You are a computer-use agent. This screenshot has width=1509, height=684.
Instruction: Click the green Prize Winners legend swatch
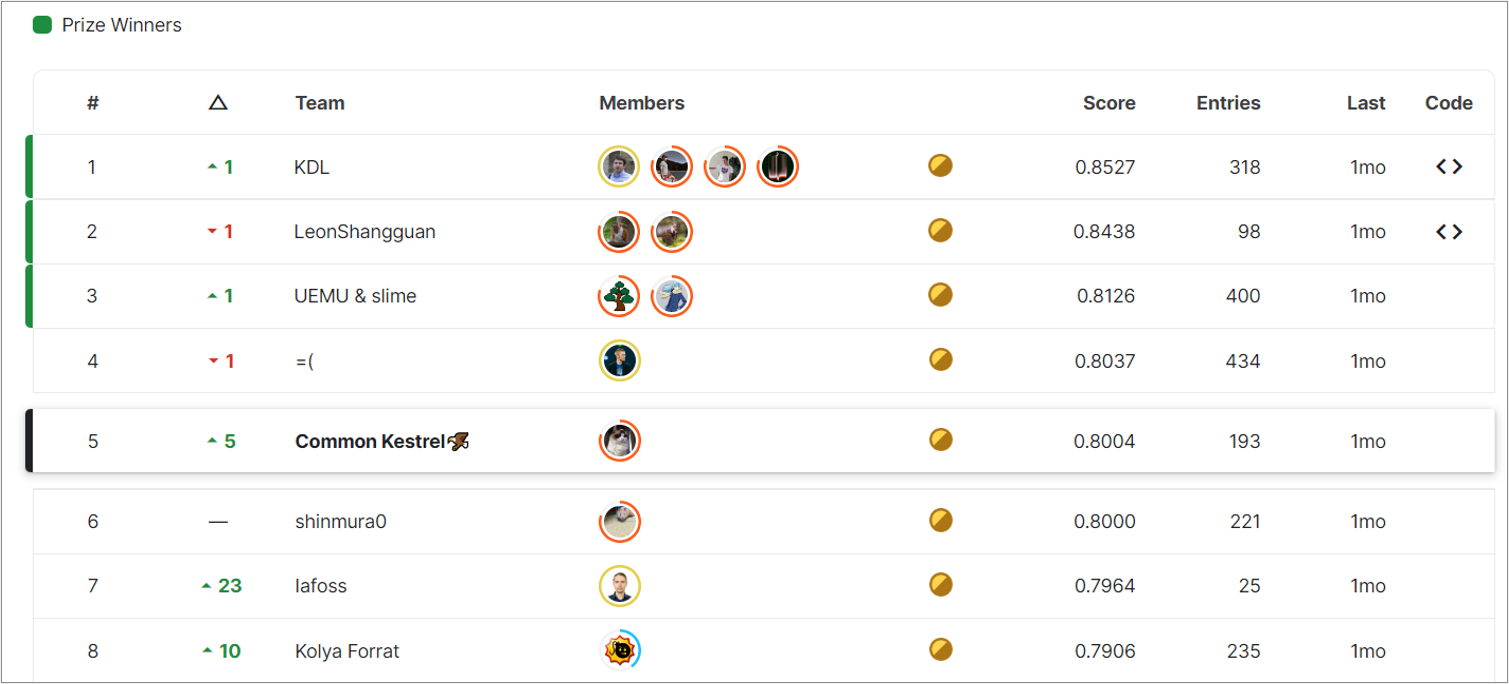42,25
